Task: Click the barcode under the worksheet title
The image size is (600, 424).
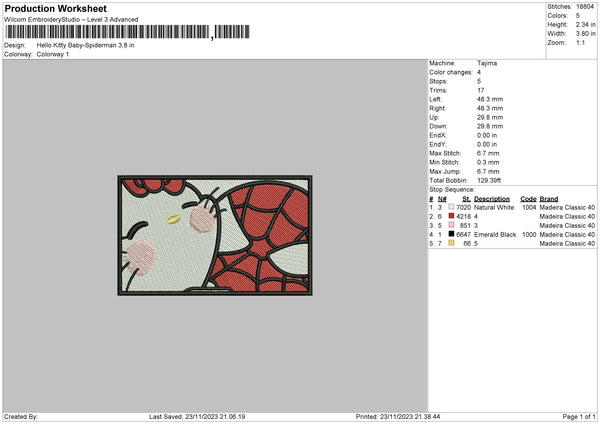Action: pos(127,32)
